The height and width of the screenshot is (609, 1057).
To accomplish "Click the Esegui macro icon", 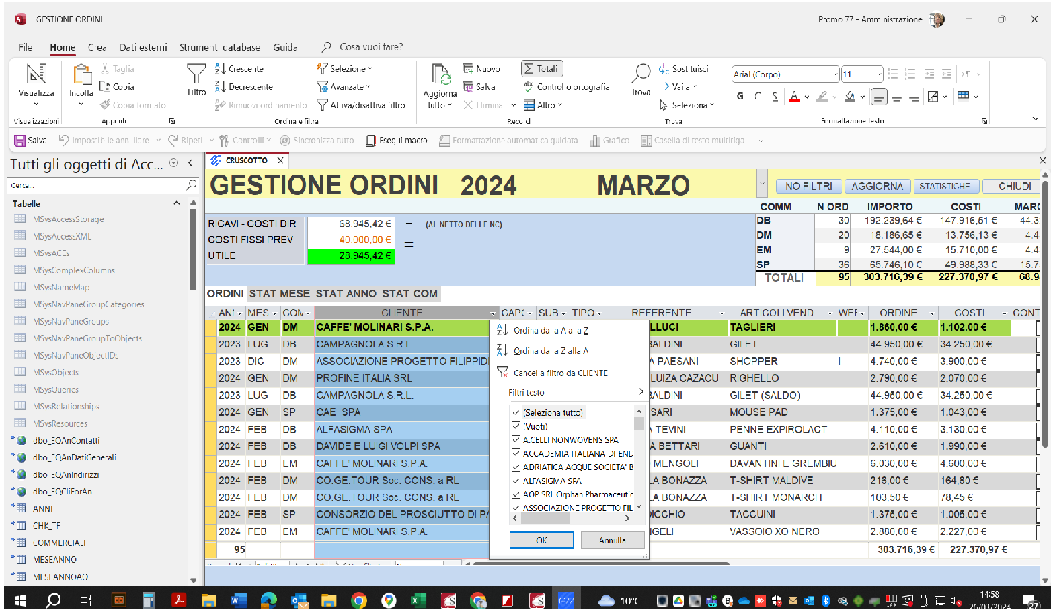I will pos(371,140).
